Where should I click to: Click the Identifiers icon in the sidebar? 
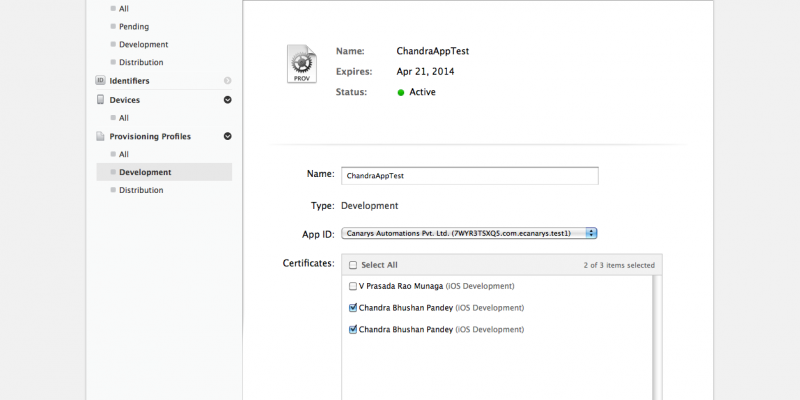(101, 80)
